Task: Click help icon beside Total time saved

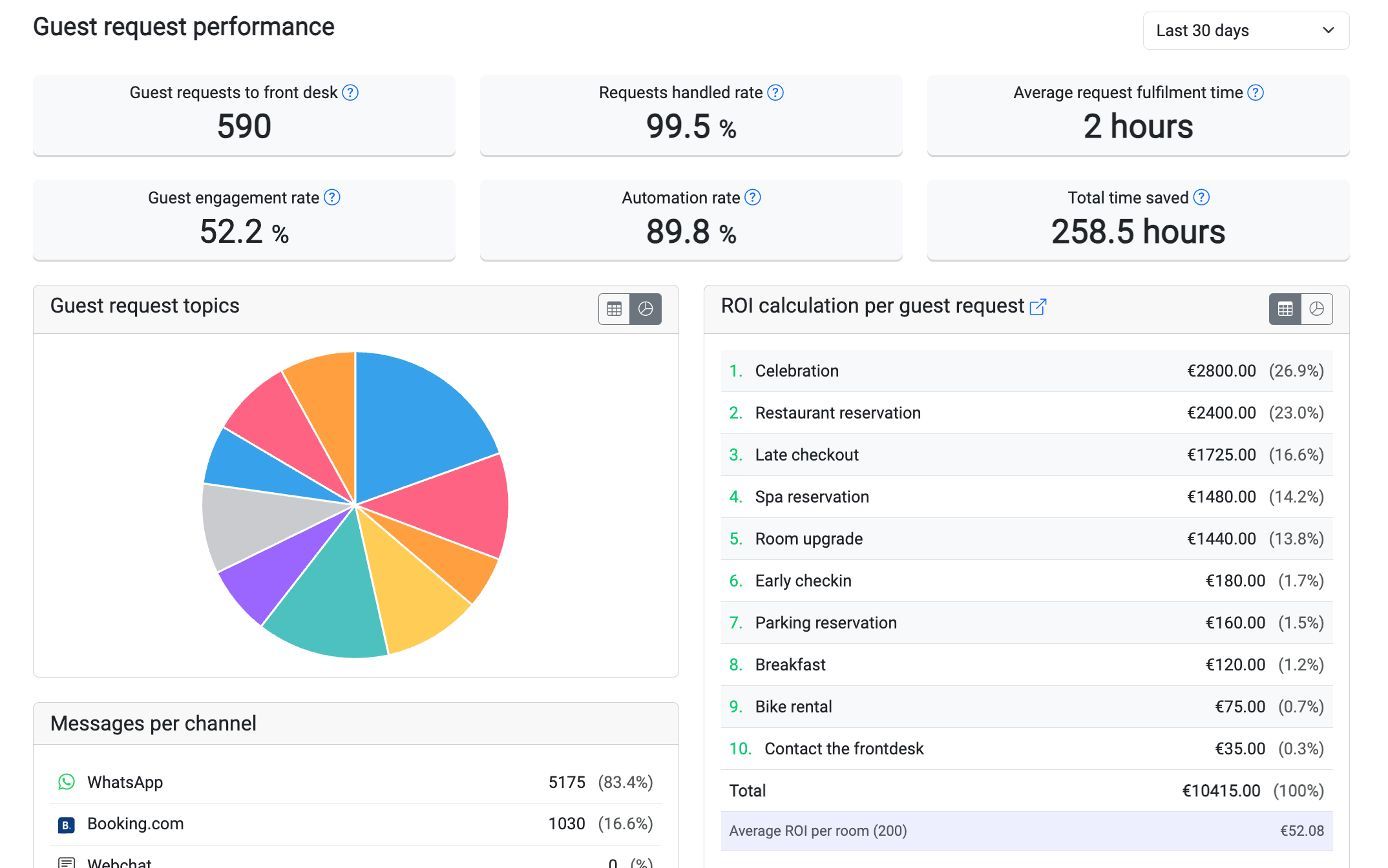Action: [x=1202, y=198]
